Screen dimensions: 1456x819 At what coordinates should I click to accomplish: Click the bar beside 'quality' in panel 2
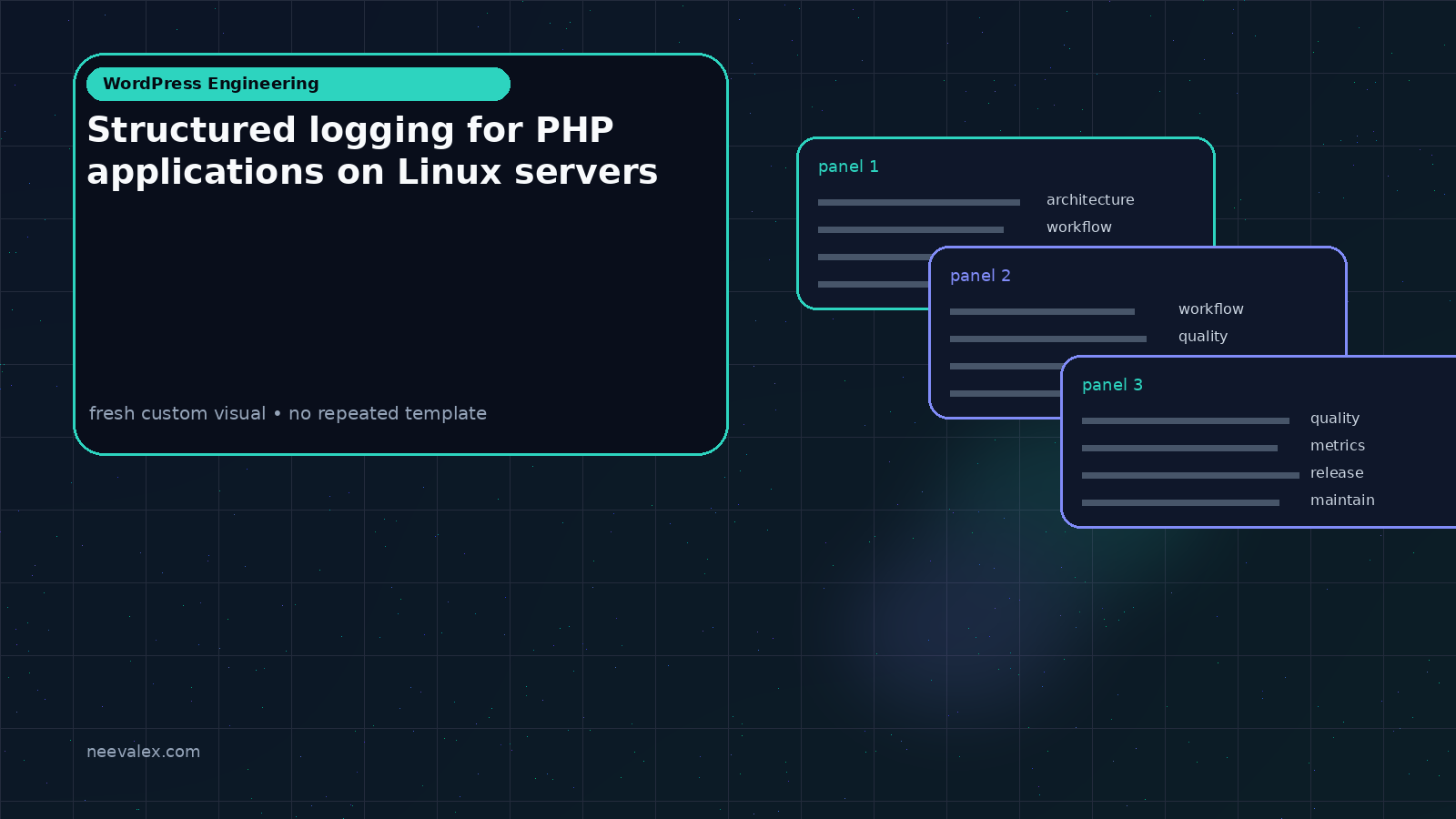[x=1048, y=339]
